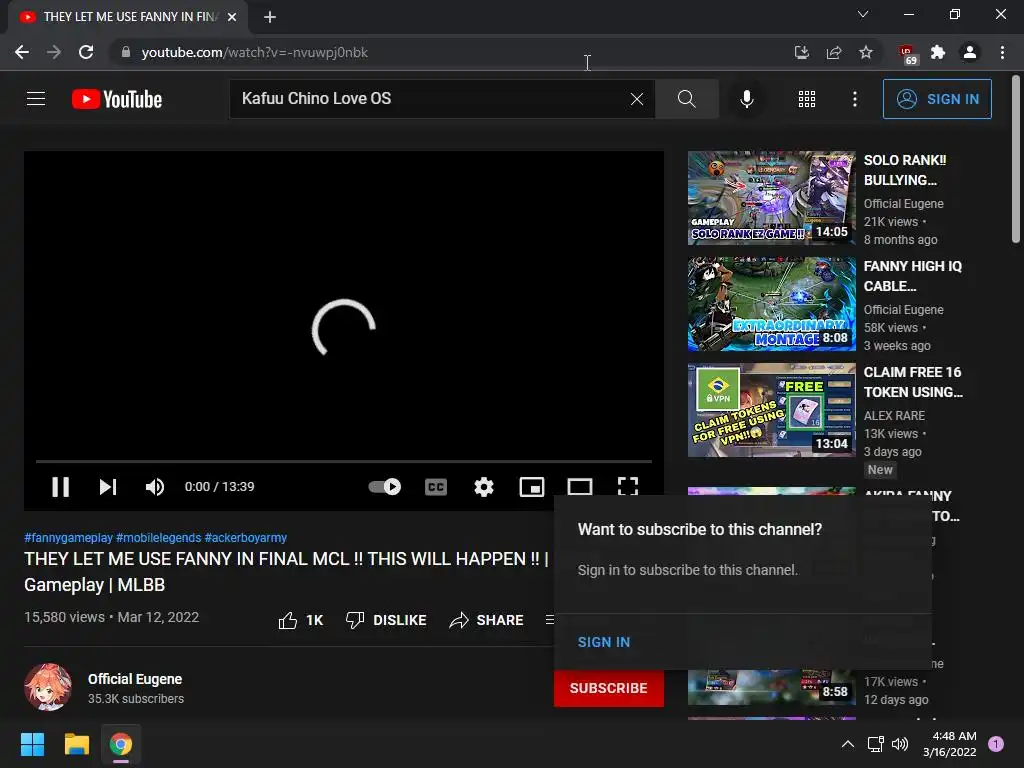Like the video
This screenshot has height=768, width=1024.
(x=300, y=620)
